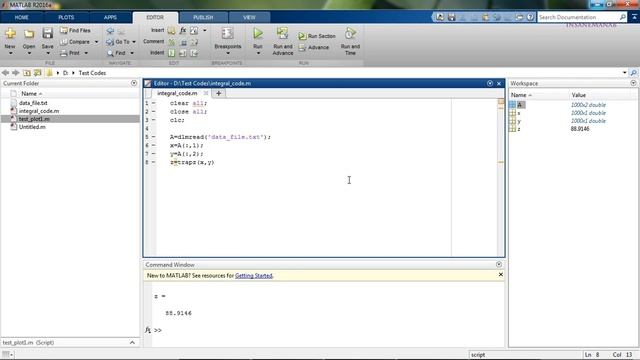640x360 pixels.
Task: Click the search documentation magnifier
Action: pyautogui.click(x=622, y=17)
